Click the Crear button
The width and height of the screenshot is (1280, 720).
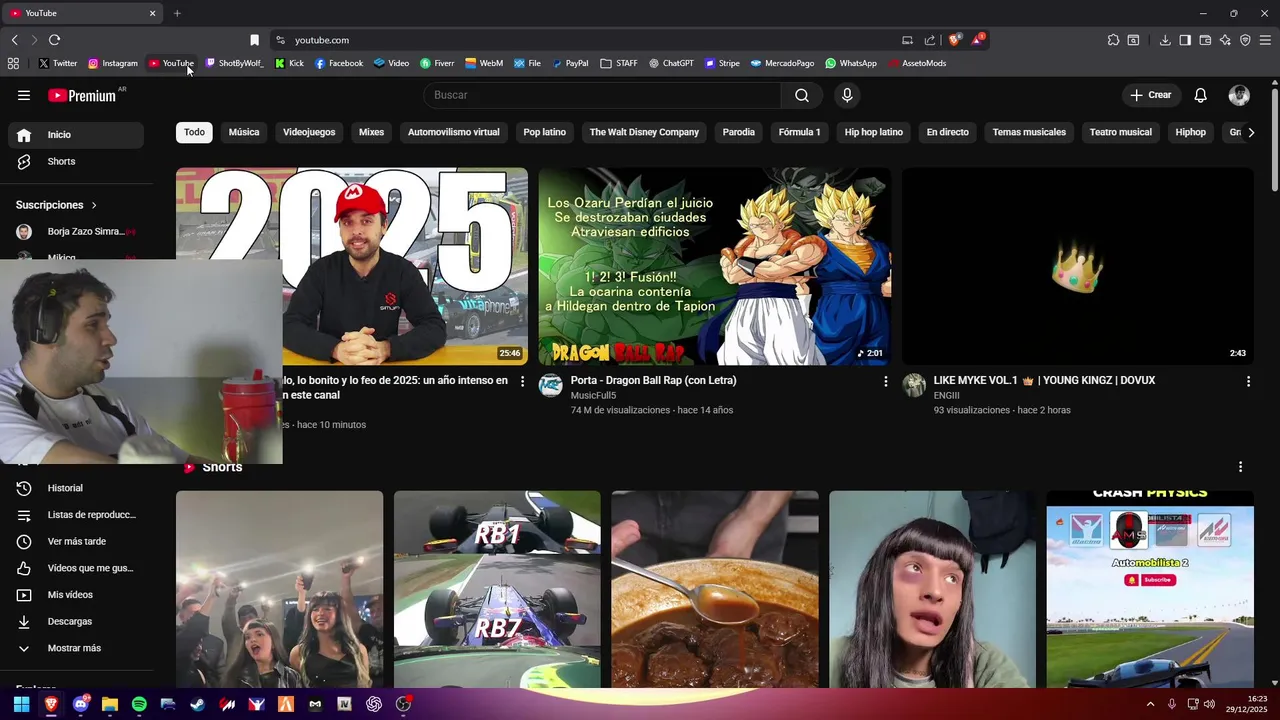click(x=1150, y=95)
